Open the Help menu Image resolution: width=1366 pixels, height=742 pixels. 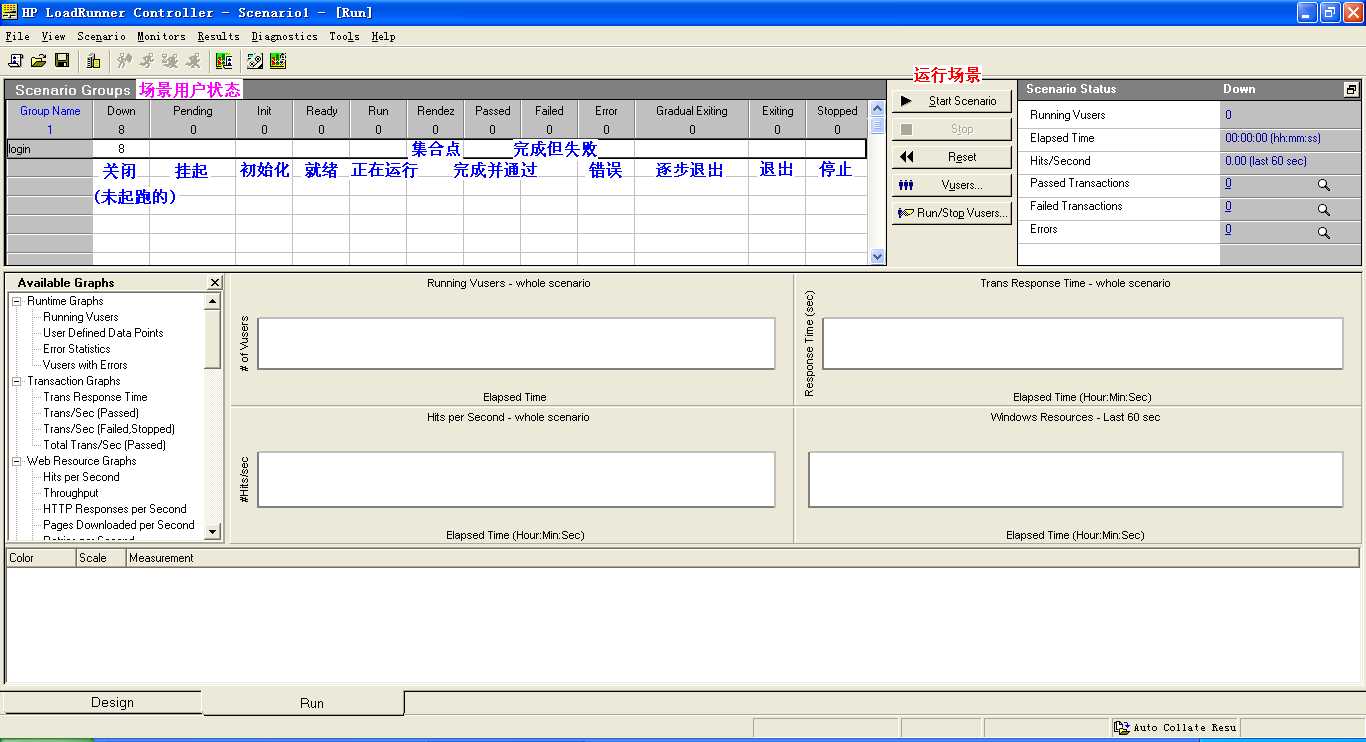pos(383,37)
